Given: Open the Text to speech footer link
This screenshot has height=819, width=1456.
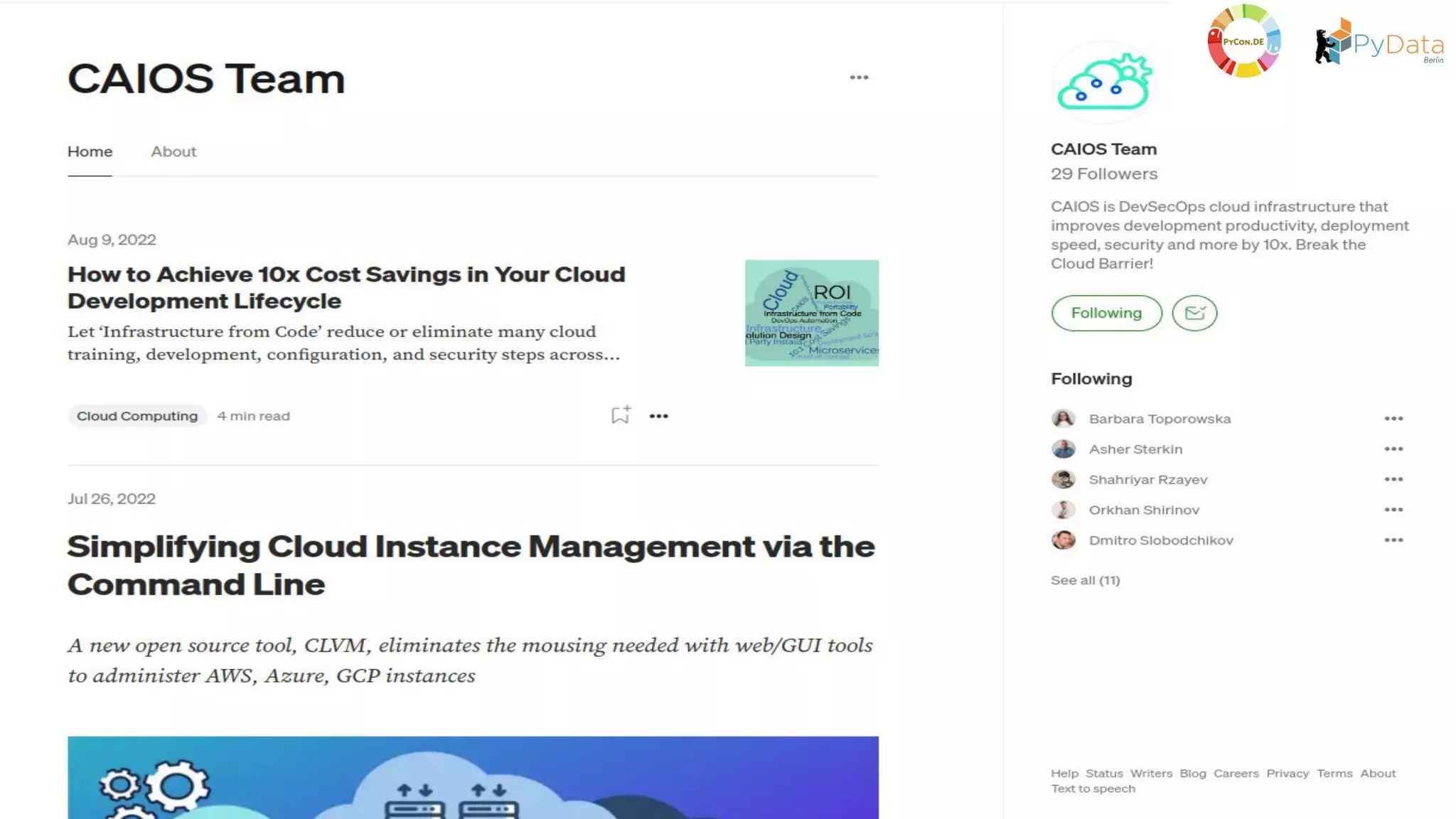Looking at the screenshot, I should tap(1093, 788).
